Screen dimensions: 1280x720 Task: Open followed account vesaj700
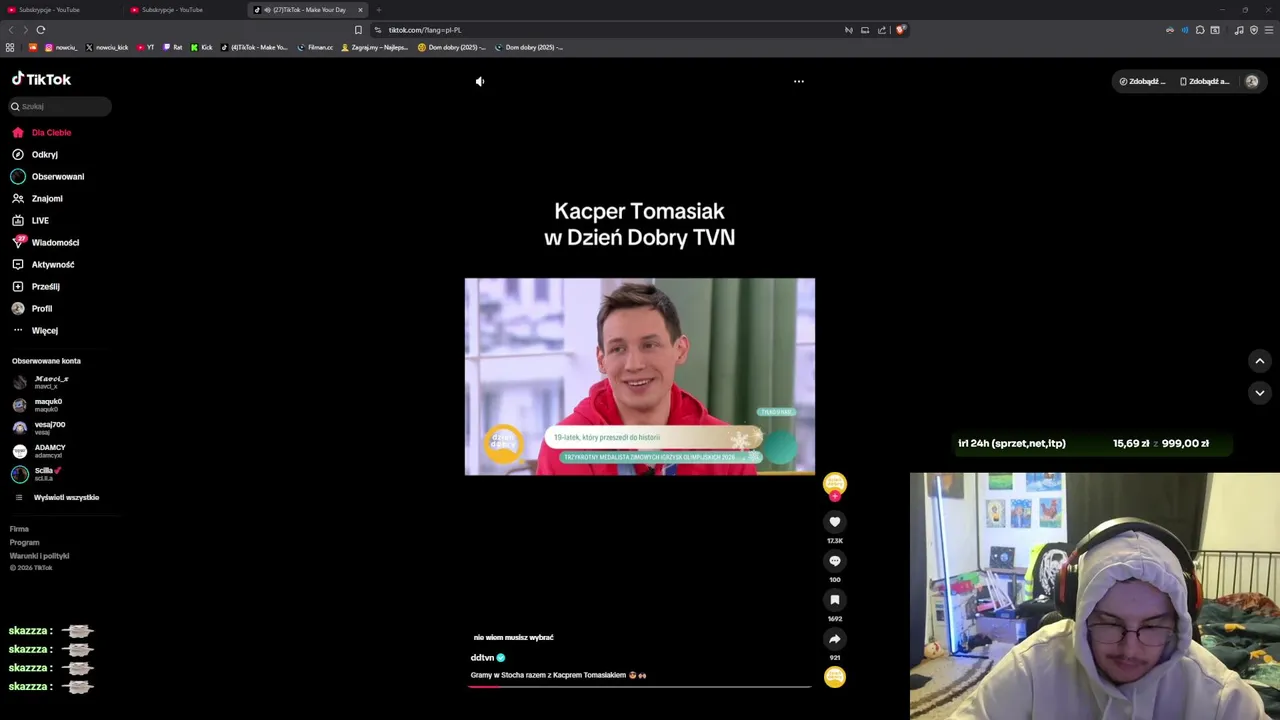coord(39,428)
